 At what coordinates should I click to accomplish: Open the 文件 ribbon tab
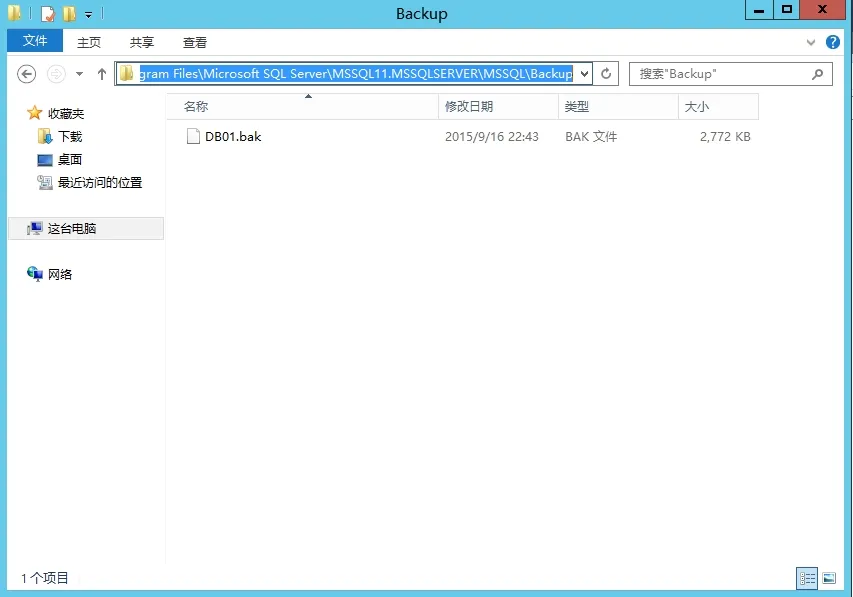coord(35,41)
